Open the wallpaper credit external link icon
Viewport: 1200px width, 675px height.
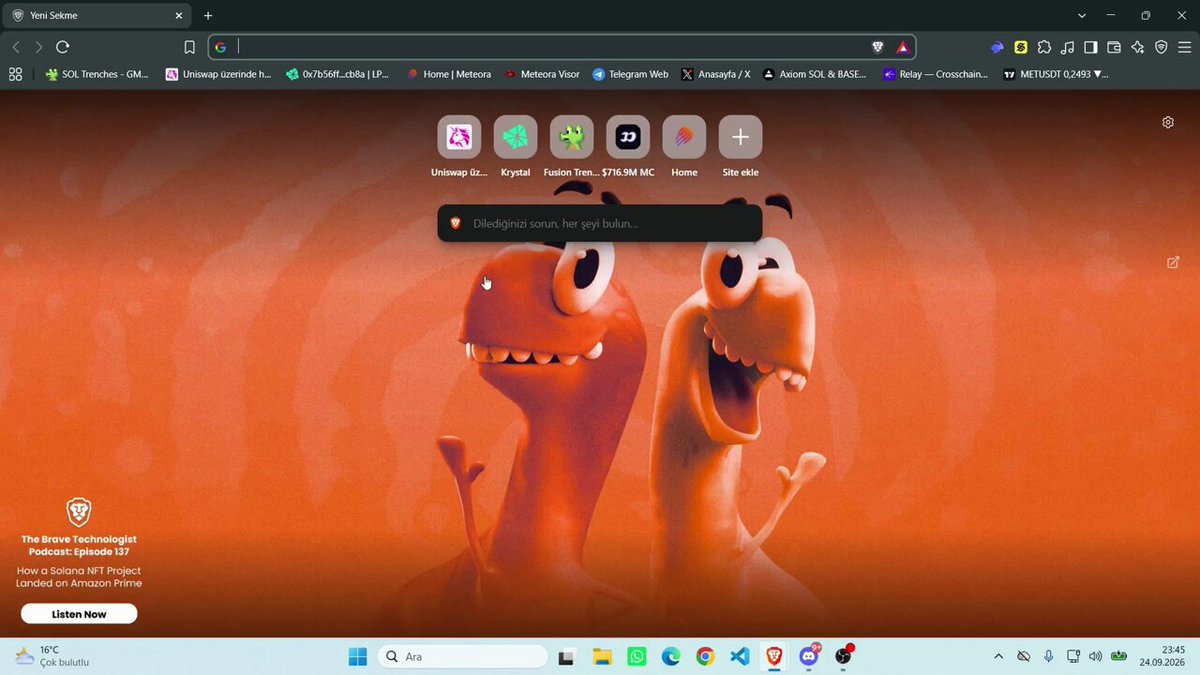(x=1173, y=262)
